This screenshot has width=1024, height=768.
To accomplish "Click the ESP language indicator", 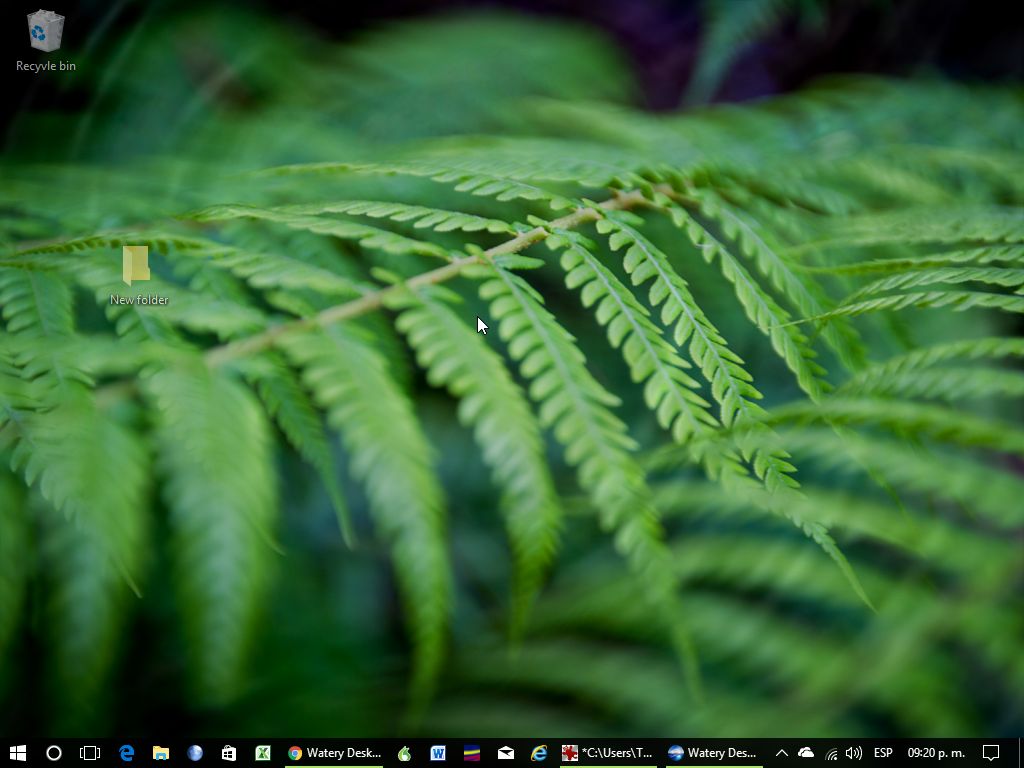I will (x=883, y=753).
